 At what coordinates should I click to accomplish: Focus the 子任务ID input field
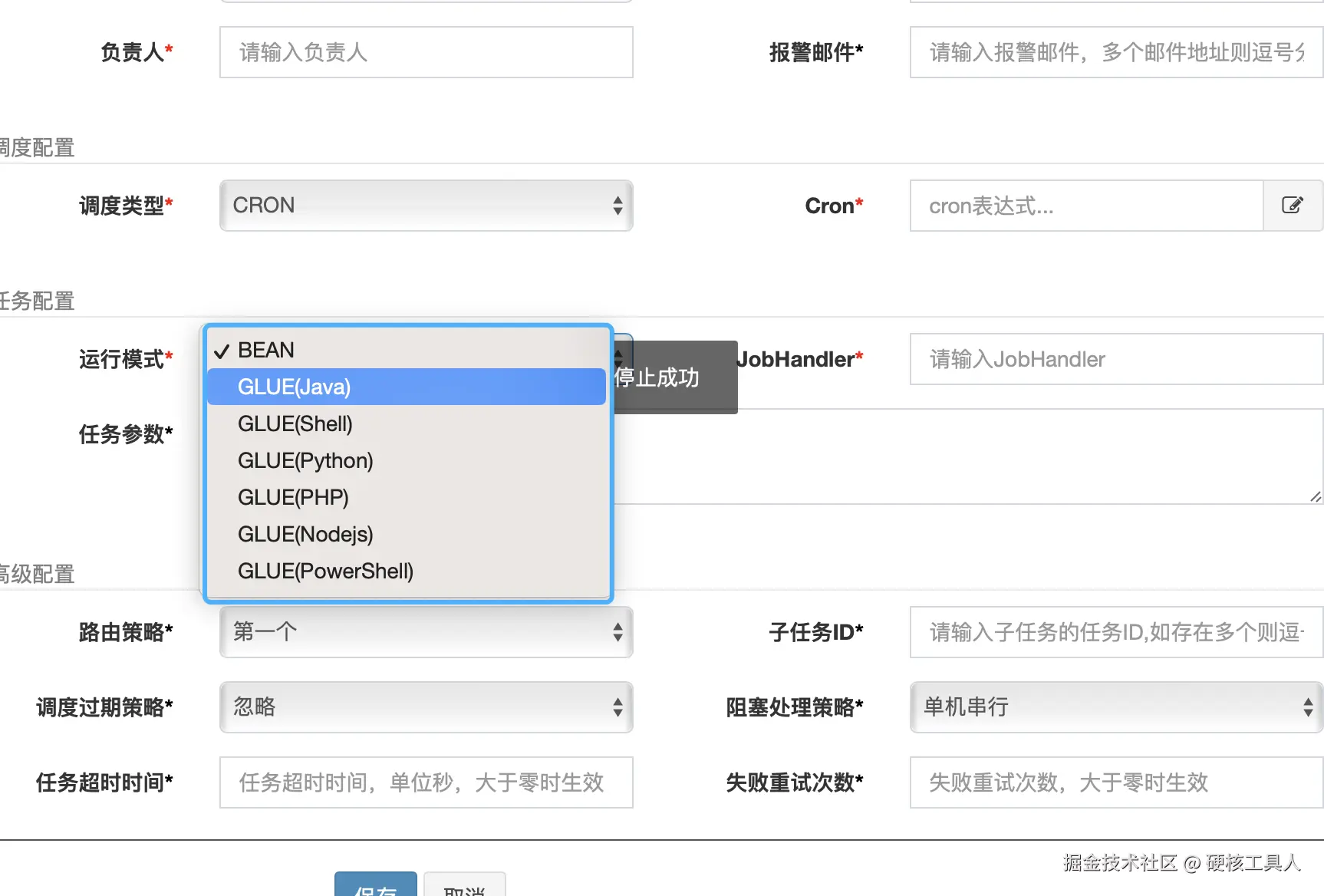[1116, 632]
